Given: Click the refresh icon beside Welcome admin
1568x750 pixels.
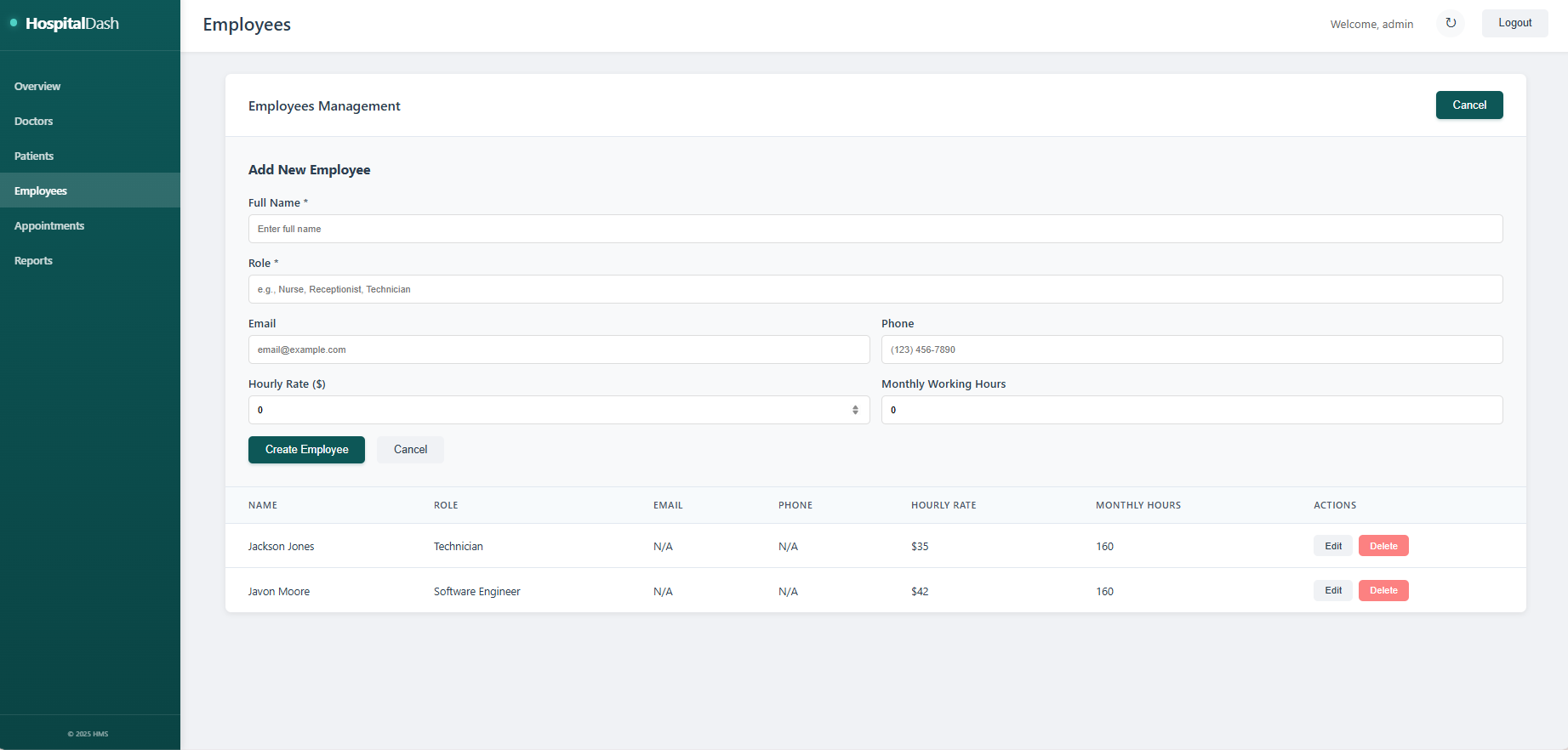Looking at the screenshot, I should point(1451,24).
